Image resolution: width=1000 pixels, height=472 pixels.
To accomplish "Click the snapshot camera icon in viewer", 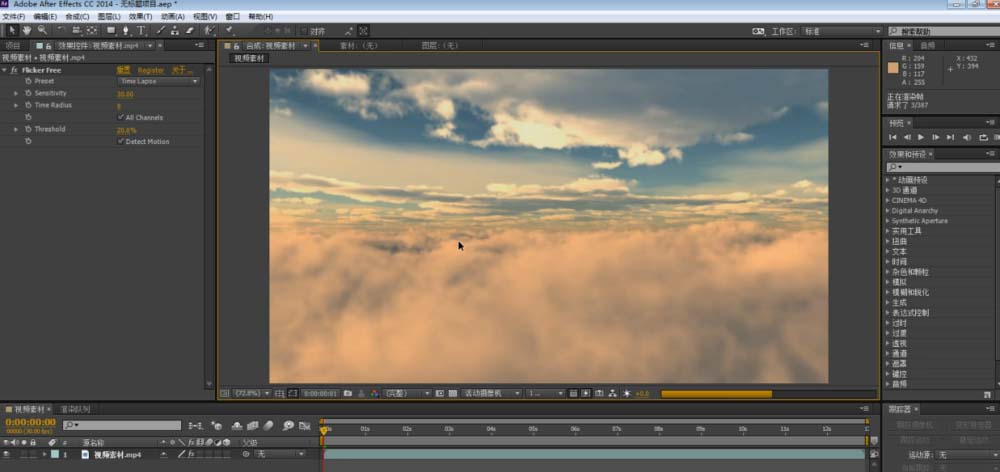I will click(x=348, y=394).
